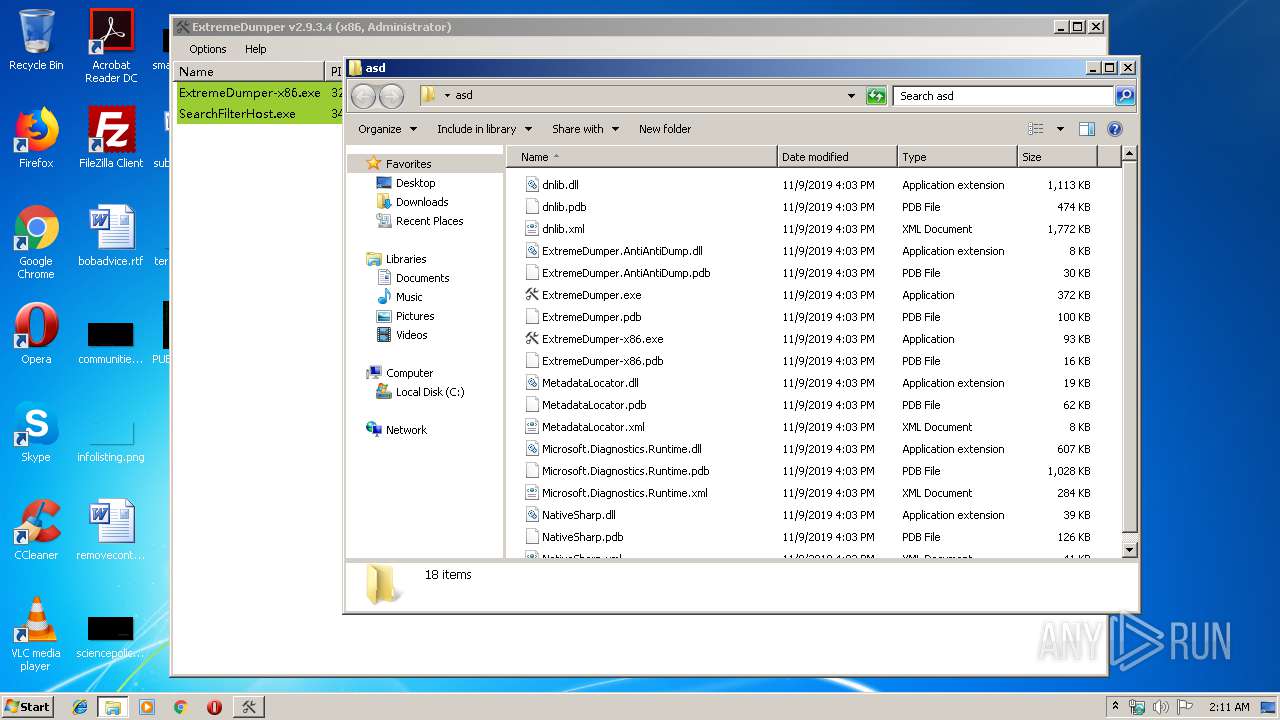Viewport: 1280px width, 720px height.
Task: Open VLC media player shortcut
Action: pyautogui.click(x=36, y=634)
